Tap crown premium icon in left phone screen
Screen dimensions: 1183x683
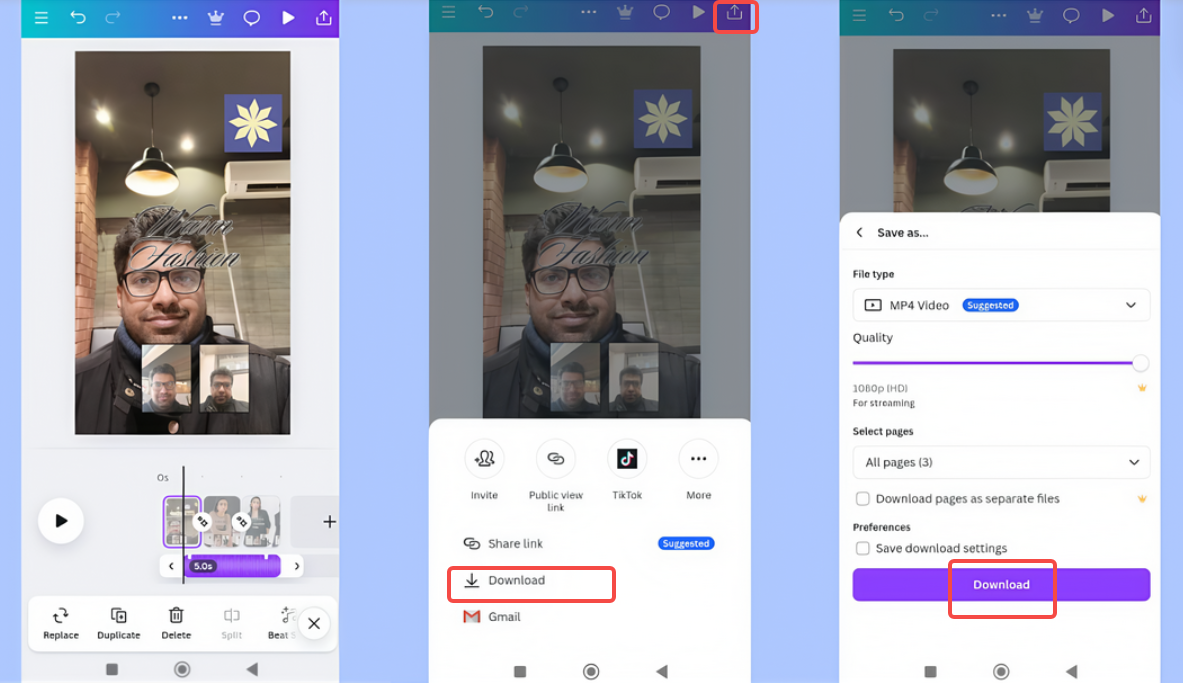[216, 17]
